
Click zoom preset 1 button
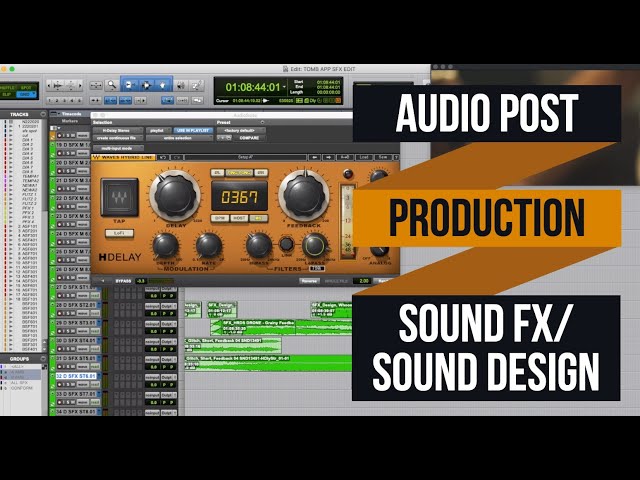click(49, 100)
